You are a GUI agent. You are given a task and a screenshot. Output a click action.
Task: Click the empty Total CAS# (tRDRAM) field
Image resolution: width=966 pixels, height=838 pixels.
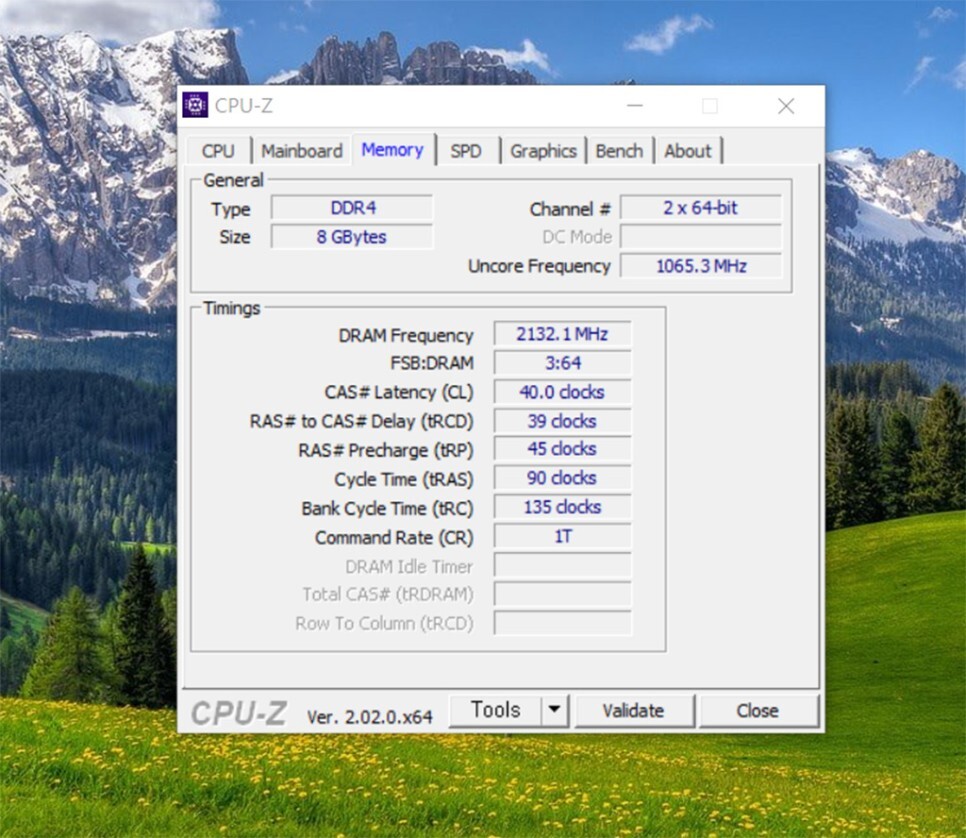pyautogui.click(x=562, y=594)
